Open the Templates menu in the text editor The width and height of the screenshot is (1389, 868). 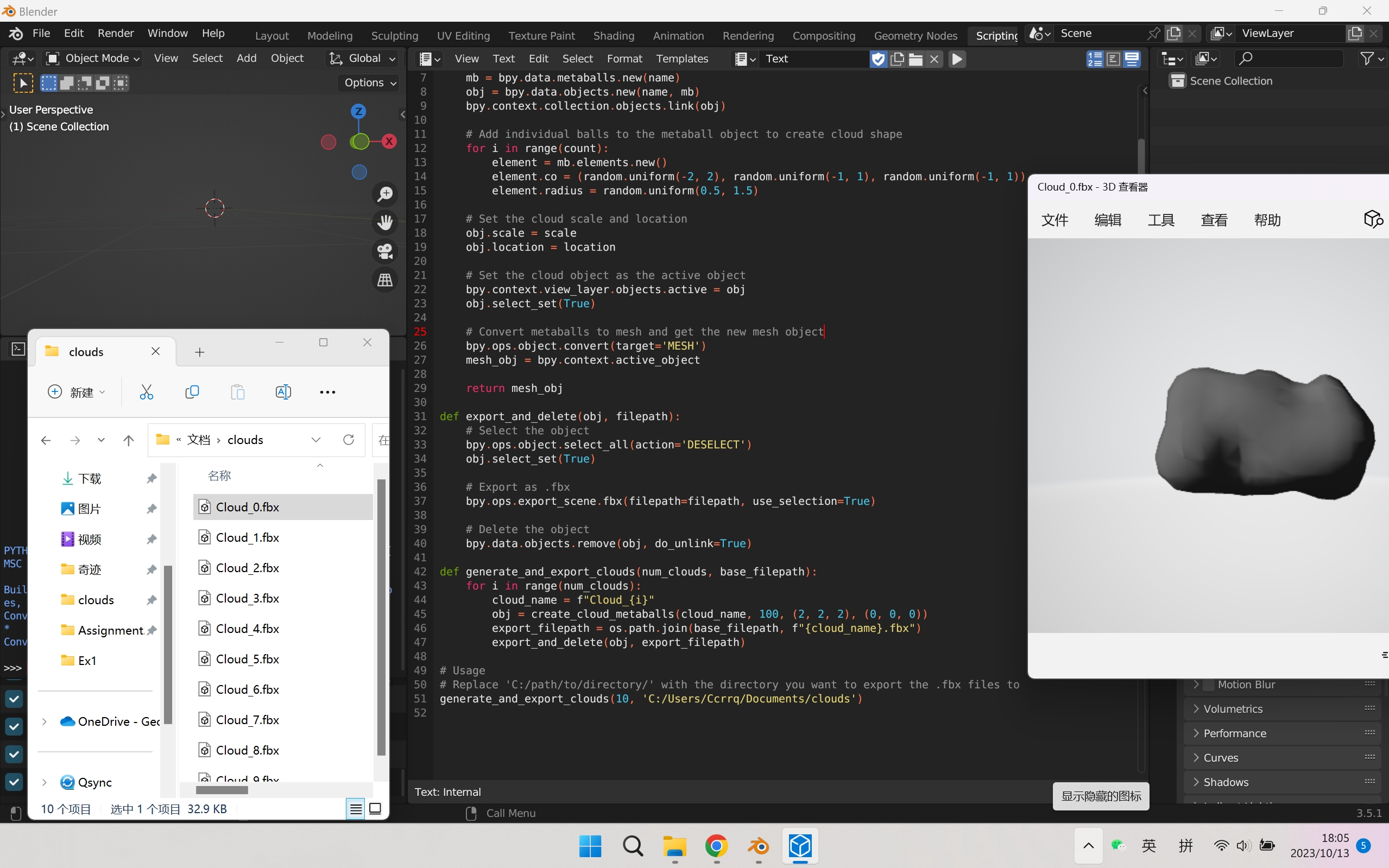(681, 58)
